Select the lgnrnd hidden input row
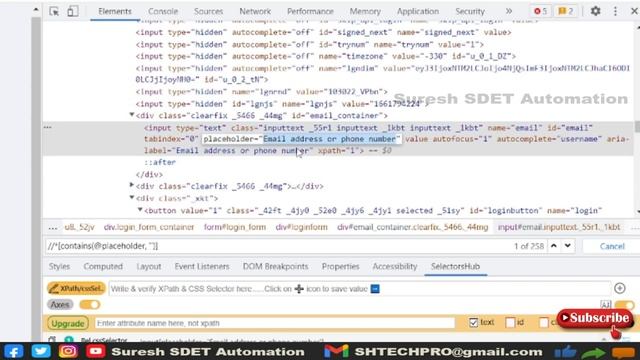640x360 pixels. (262, 92)
